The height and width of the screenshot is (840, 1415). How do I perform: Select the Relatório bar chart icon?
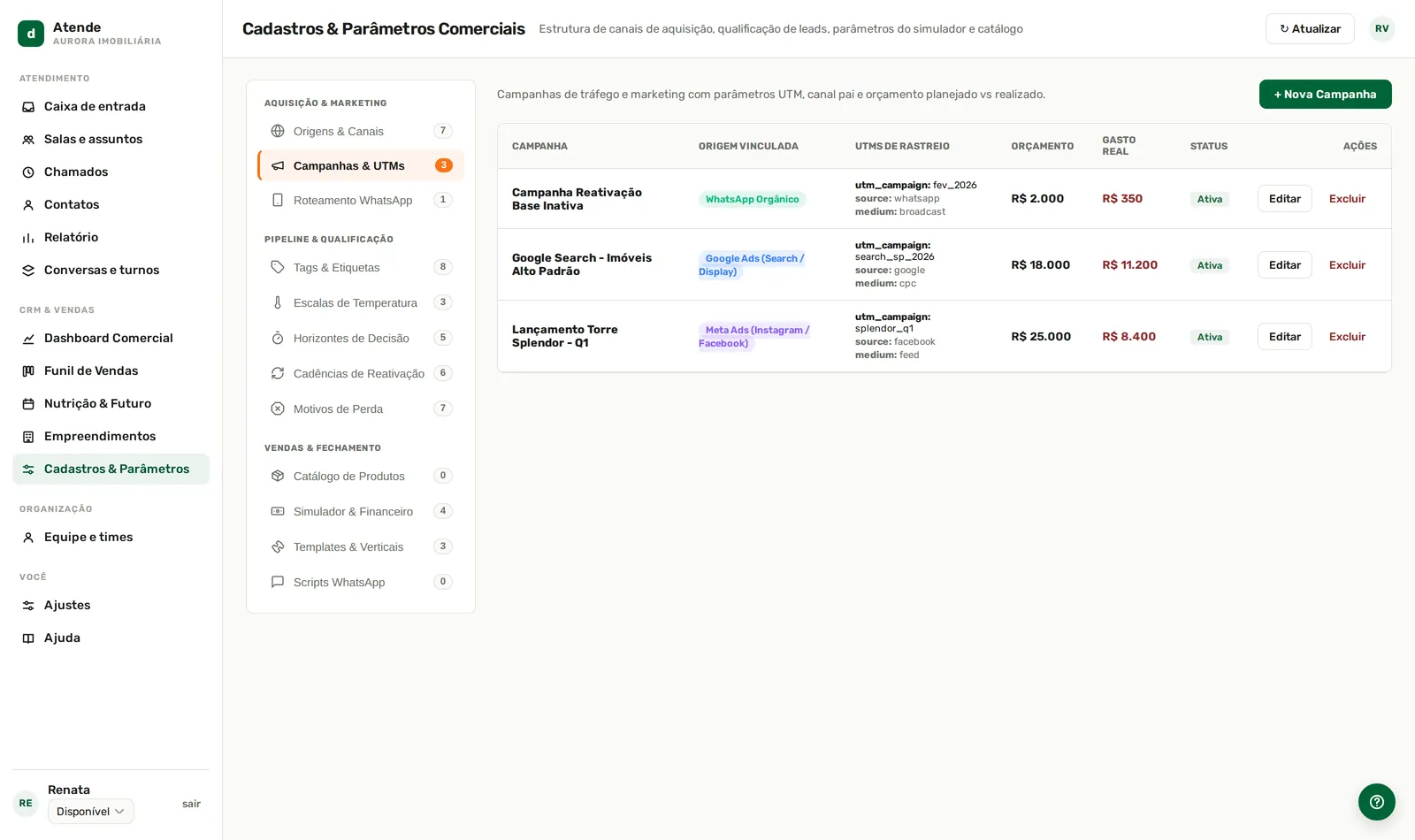(x=28, y=238)
